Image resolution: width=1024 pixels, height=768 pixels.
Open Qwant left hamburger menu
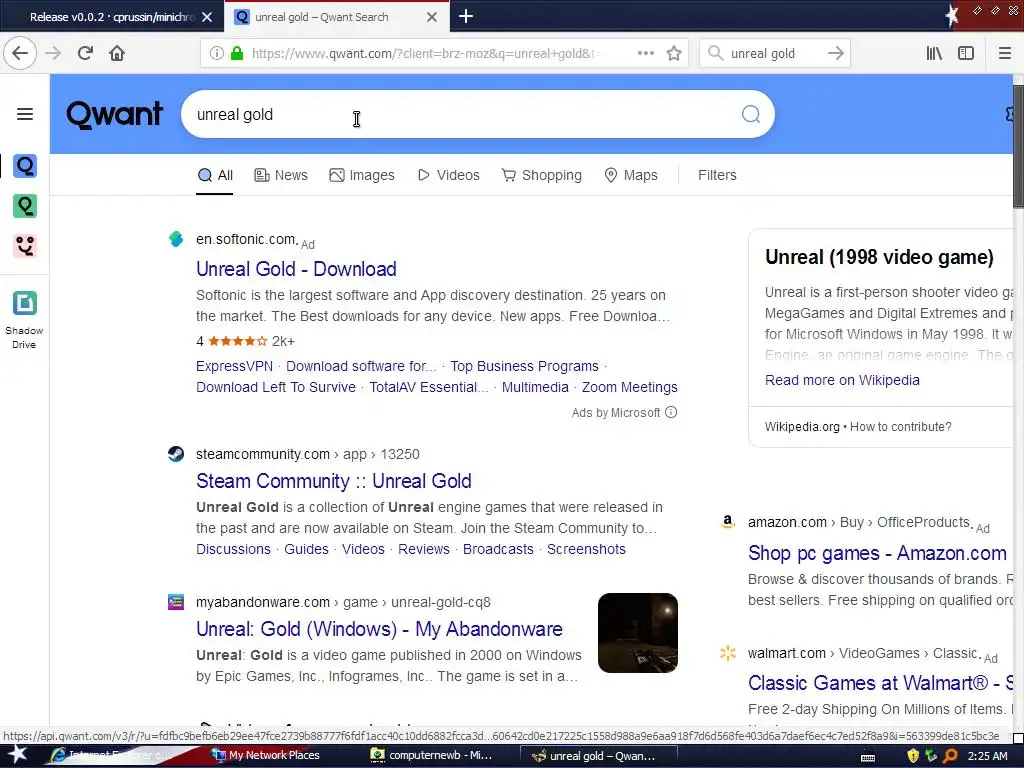click(25, 114)
